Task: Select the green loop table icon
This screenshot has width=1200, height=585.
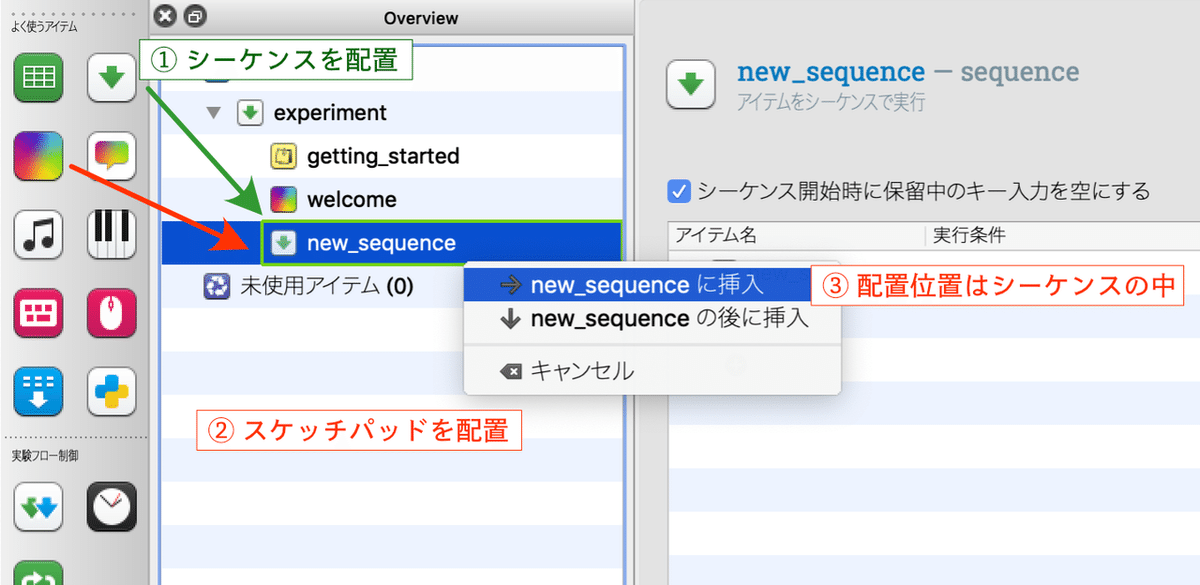Action: pos(39,78)
